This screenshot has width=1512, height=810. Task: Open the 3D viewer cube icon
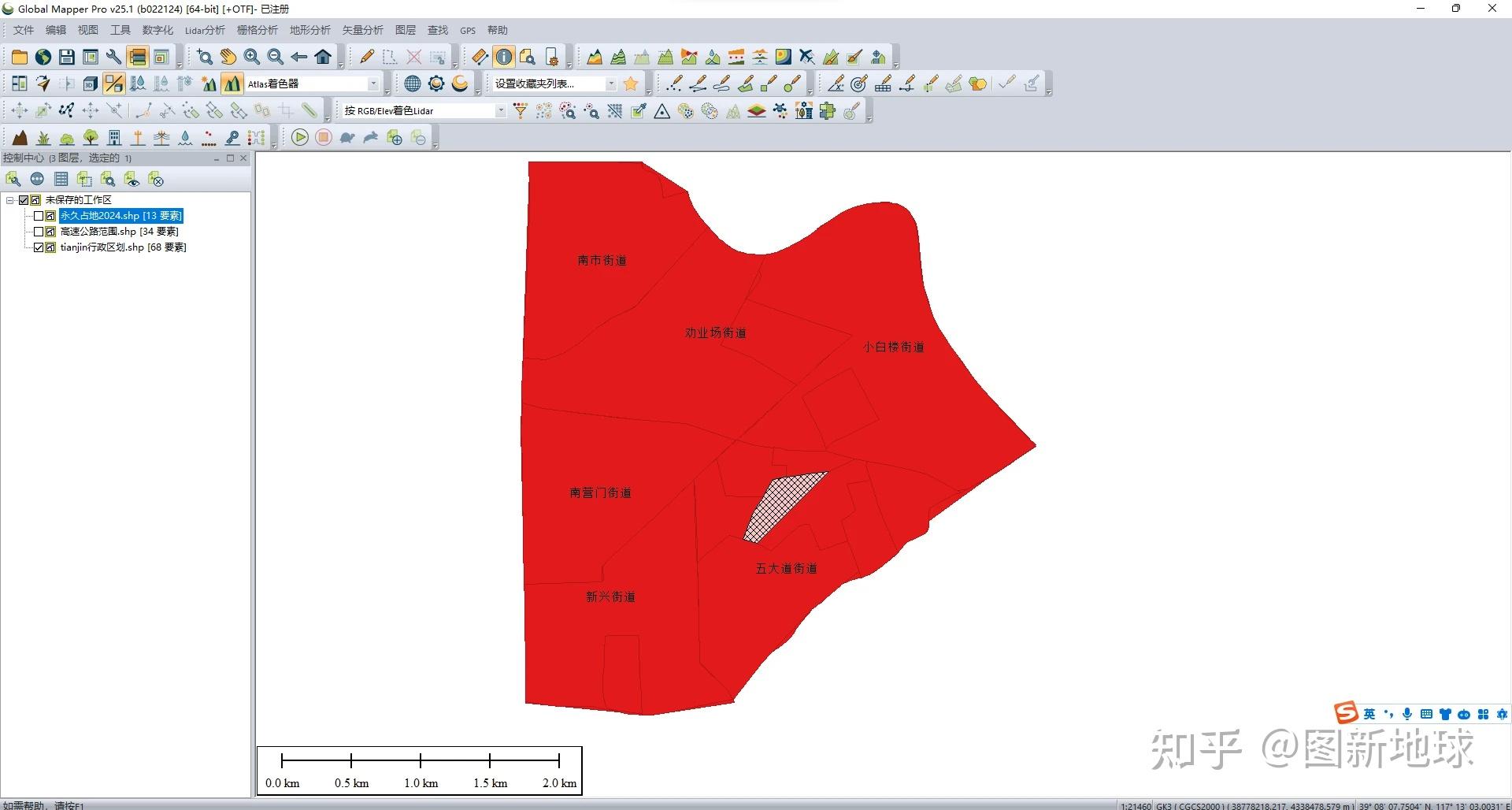pos(91,84)
